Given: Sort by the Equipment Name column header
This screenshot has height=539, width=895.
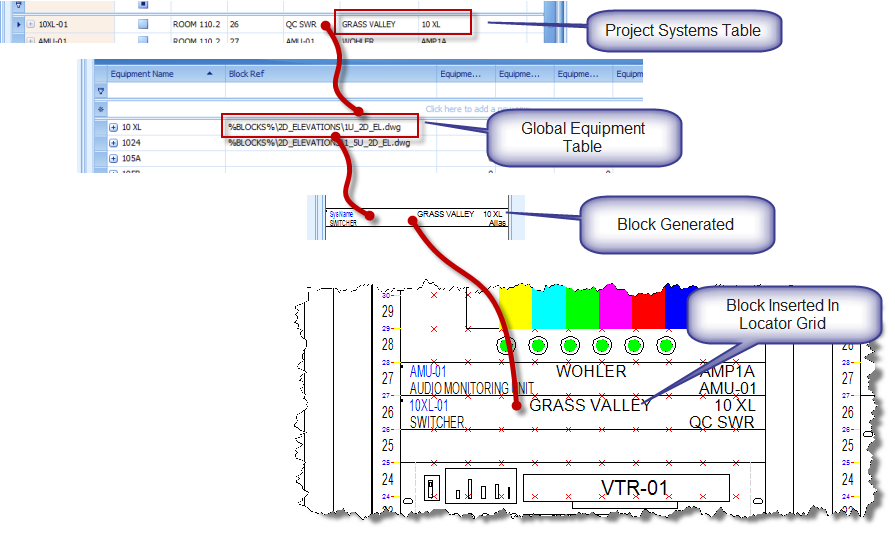Looking at the screenshot, I should [x=166, y=74].
